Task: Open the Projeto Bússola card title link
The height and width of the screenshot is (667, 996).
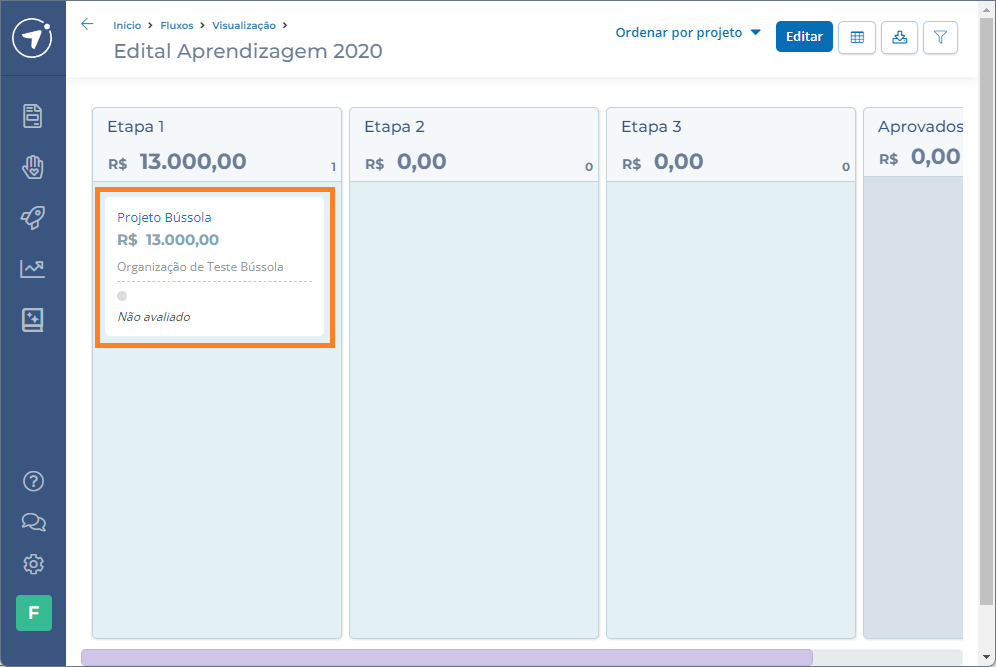Action: (164, 217)
